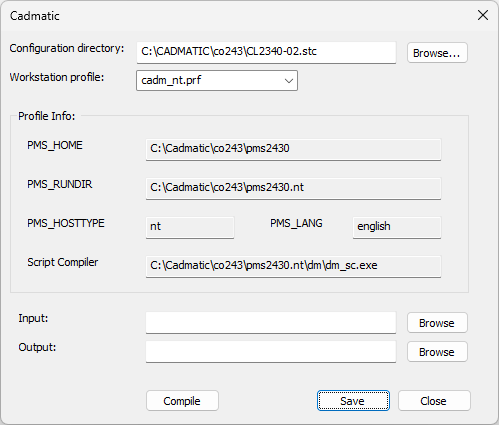Click the Browse button next to Output
This screenshot has width=499, height=425.
coord(437,352)
